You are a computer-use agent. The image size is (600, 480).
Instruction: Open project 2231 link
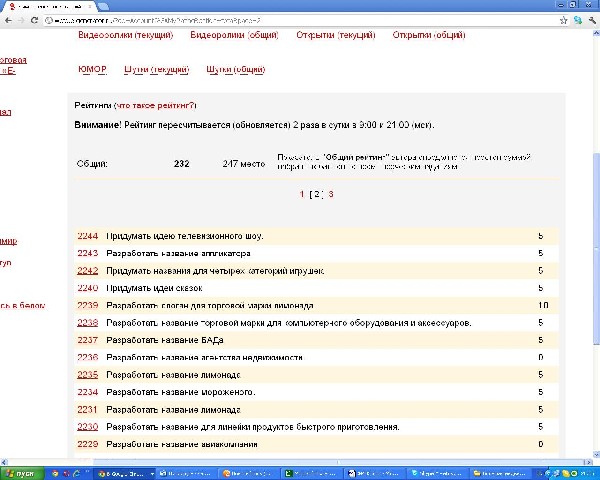88,410
